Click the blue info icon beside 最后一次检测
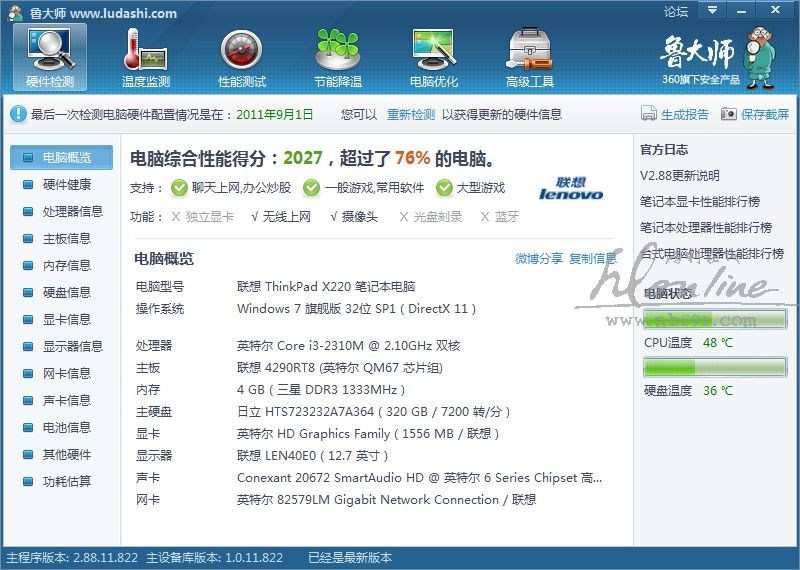Viewport: 800px width, 570px height. coord(18,114)
